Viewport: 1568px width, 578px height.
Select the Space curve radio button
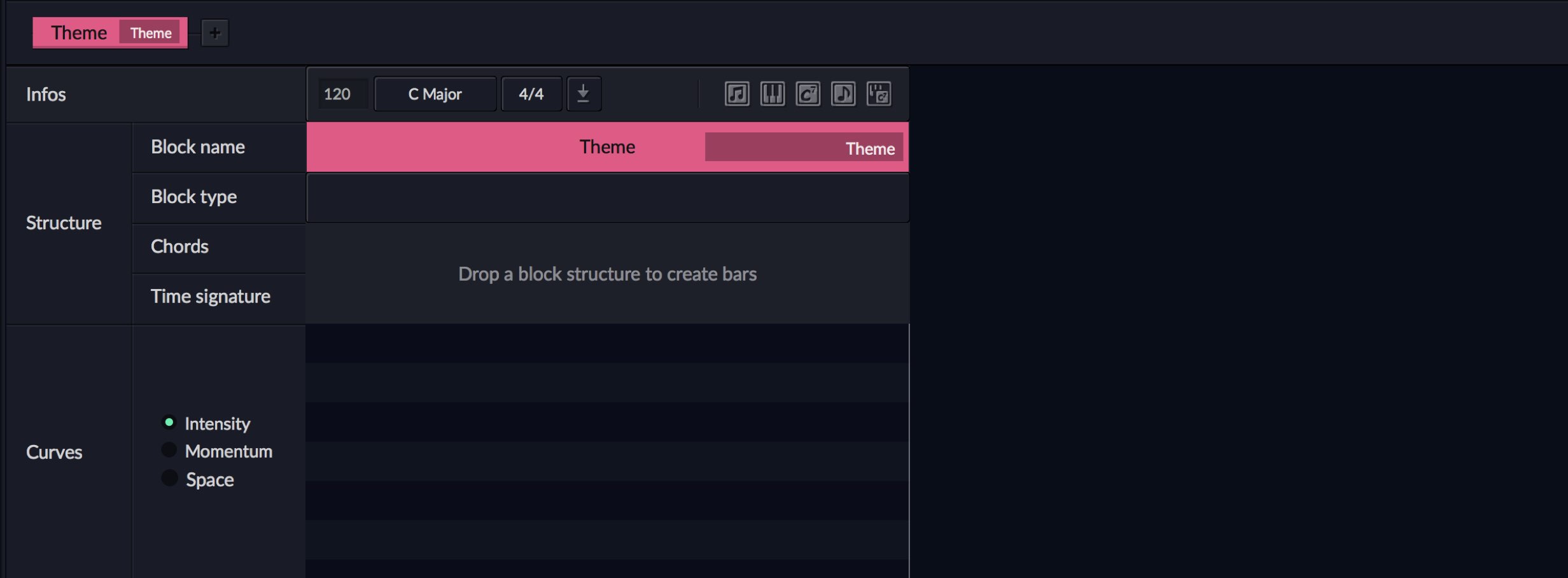(x=169, y=478)
